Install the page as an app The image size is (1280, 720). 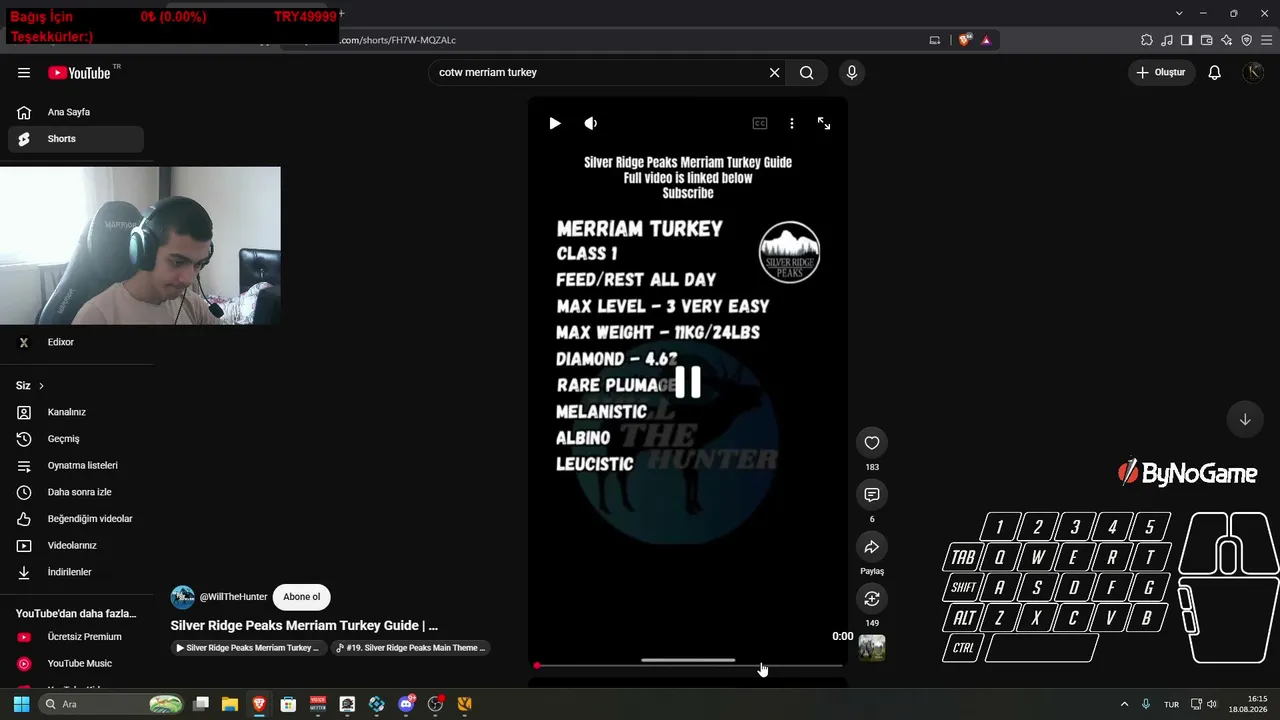point(935,40)
